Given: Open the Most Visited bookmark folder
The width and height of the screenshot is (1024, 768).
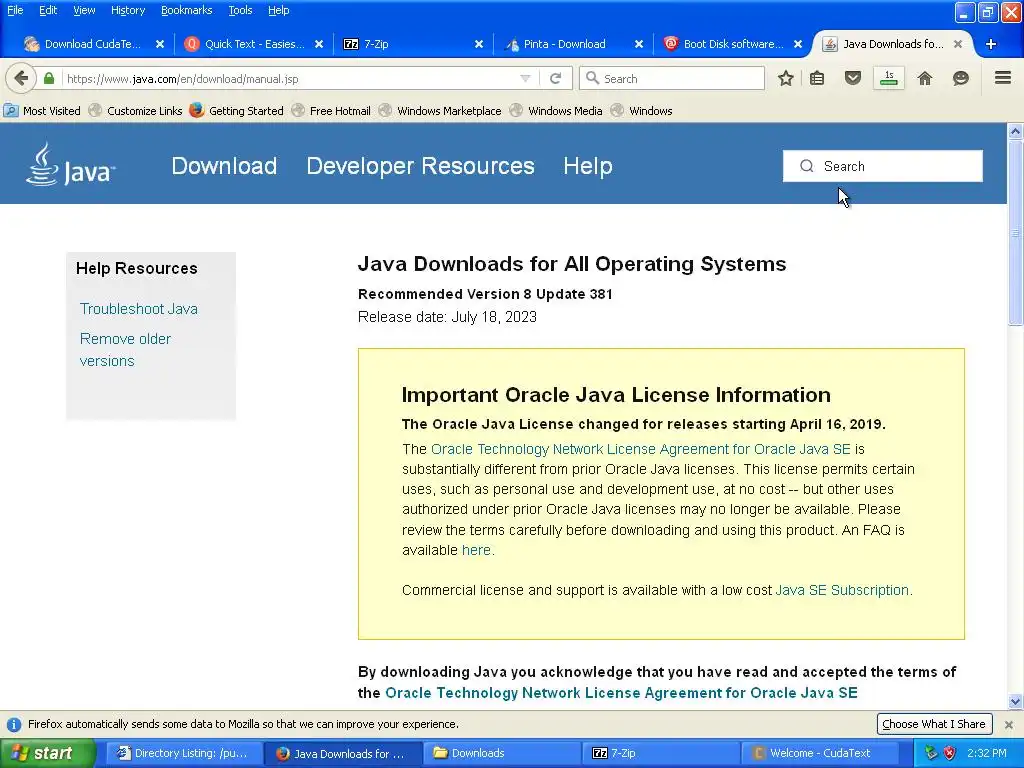Looking at the screenshot, I should [42, 110].
